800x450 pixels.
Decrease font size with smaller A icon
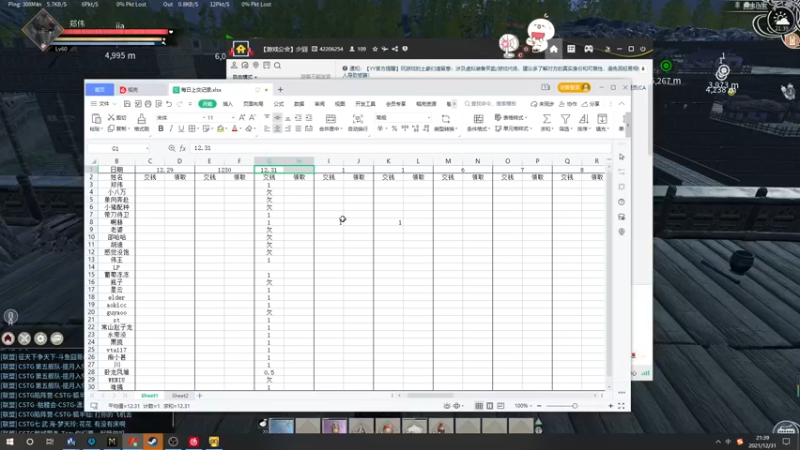coord(252,117)
